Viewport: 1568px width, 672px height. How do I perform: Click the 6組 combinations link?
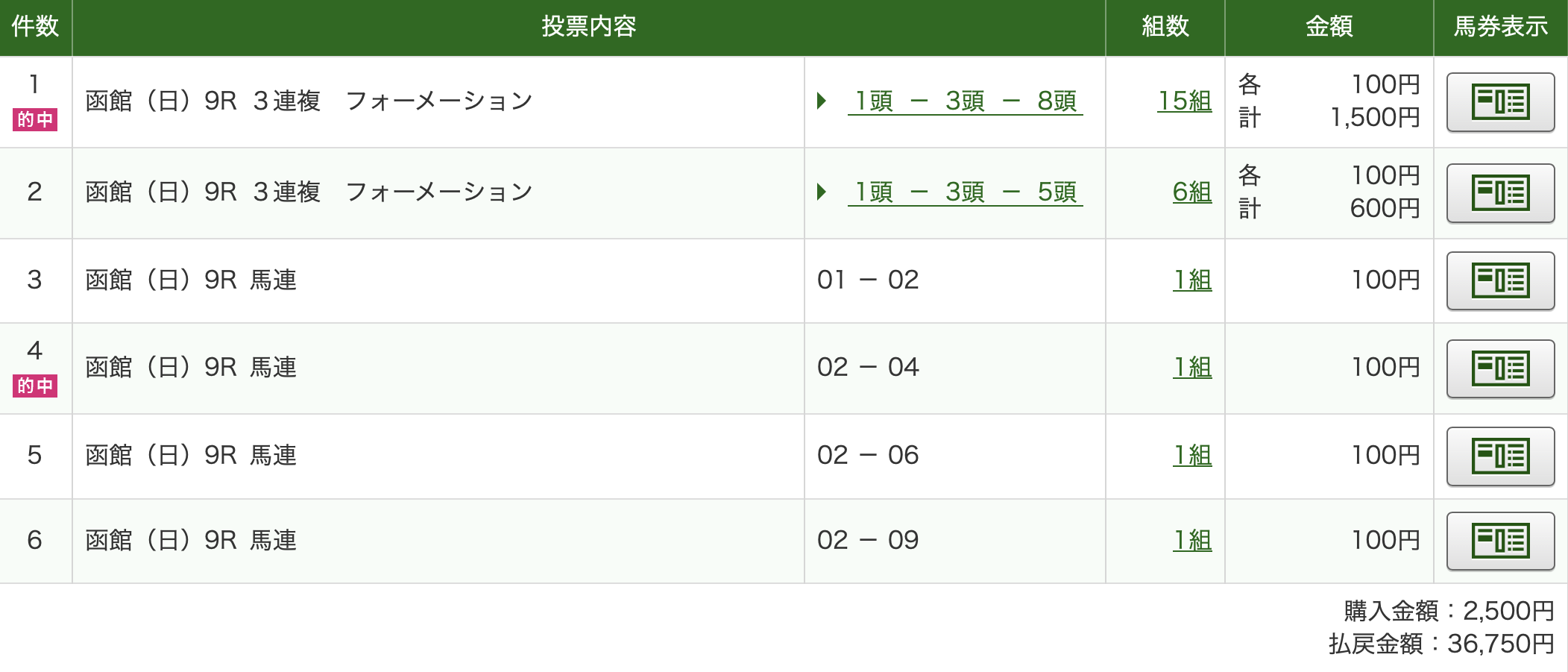click(x=1191, y=192)
